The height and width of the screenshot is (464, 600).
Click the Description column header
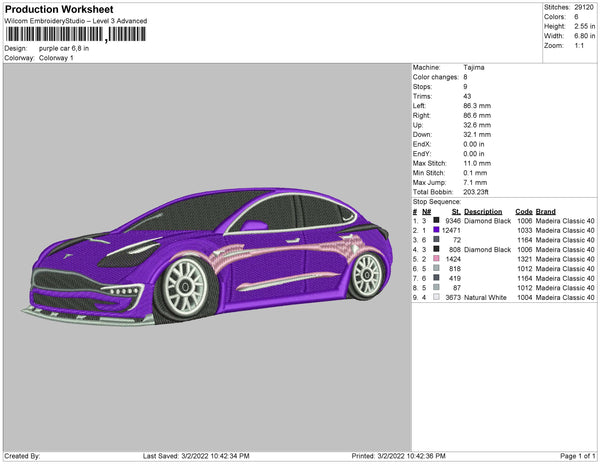pos(483,212)
